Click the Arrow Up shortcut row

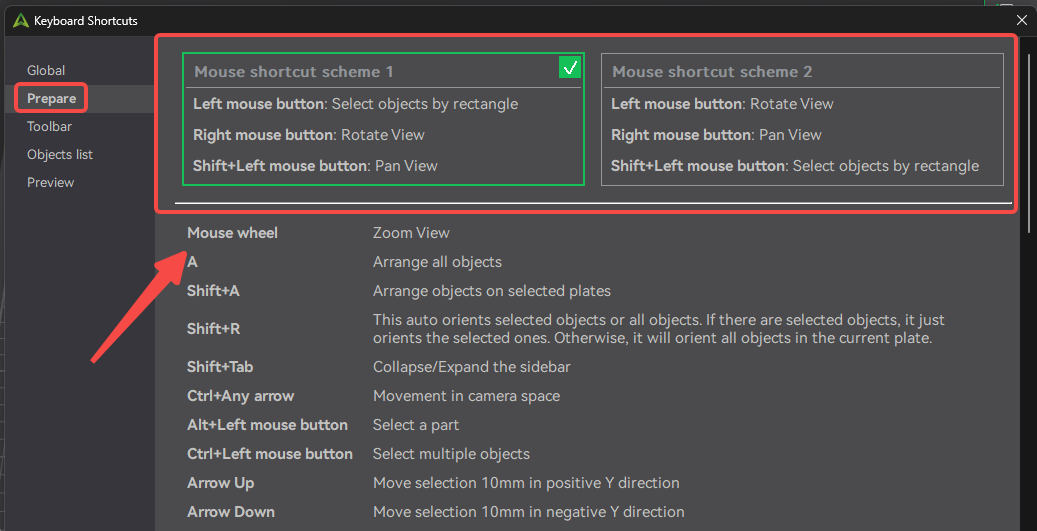click(x=221, y=483)
